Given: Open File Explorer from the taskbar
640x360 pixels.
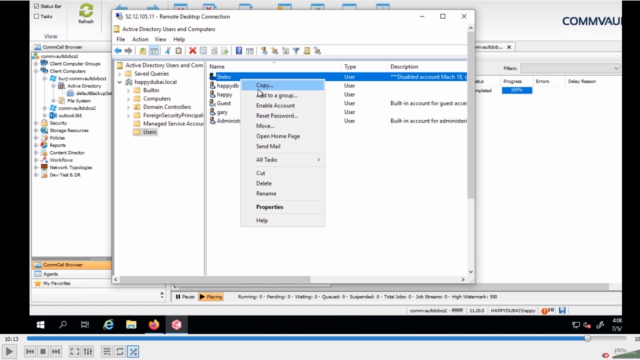Looking at the screenshot, I should tap(131, 325).
